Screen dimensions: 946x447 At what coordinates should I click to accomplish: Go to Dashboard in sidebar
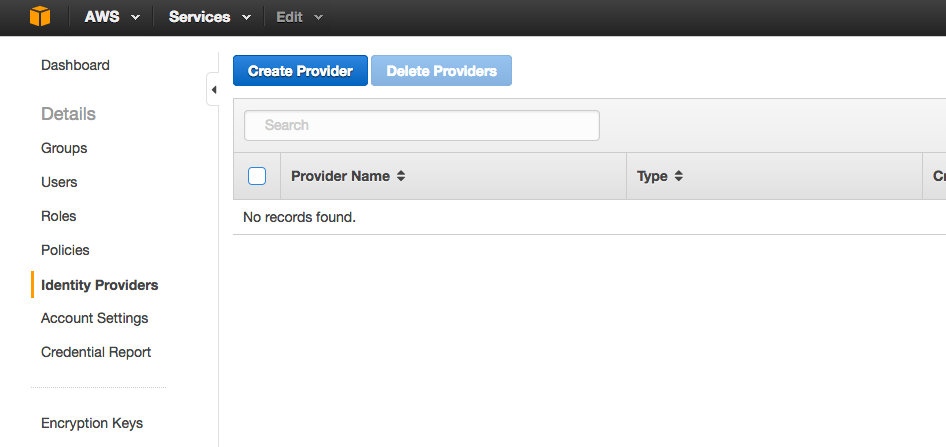(x=75, y=65)
